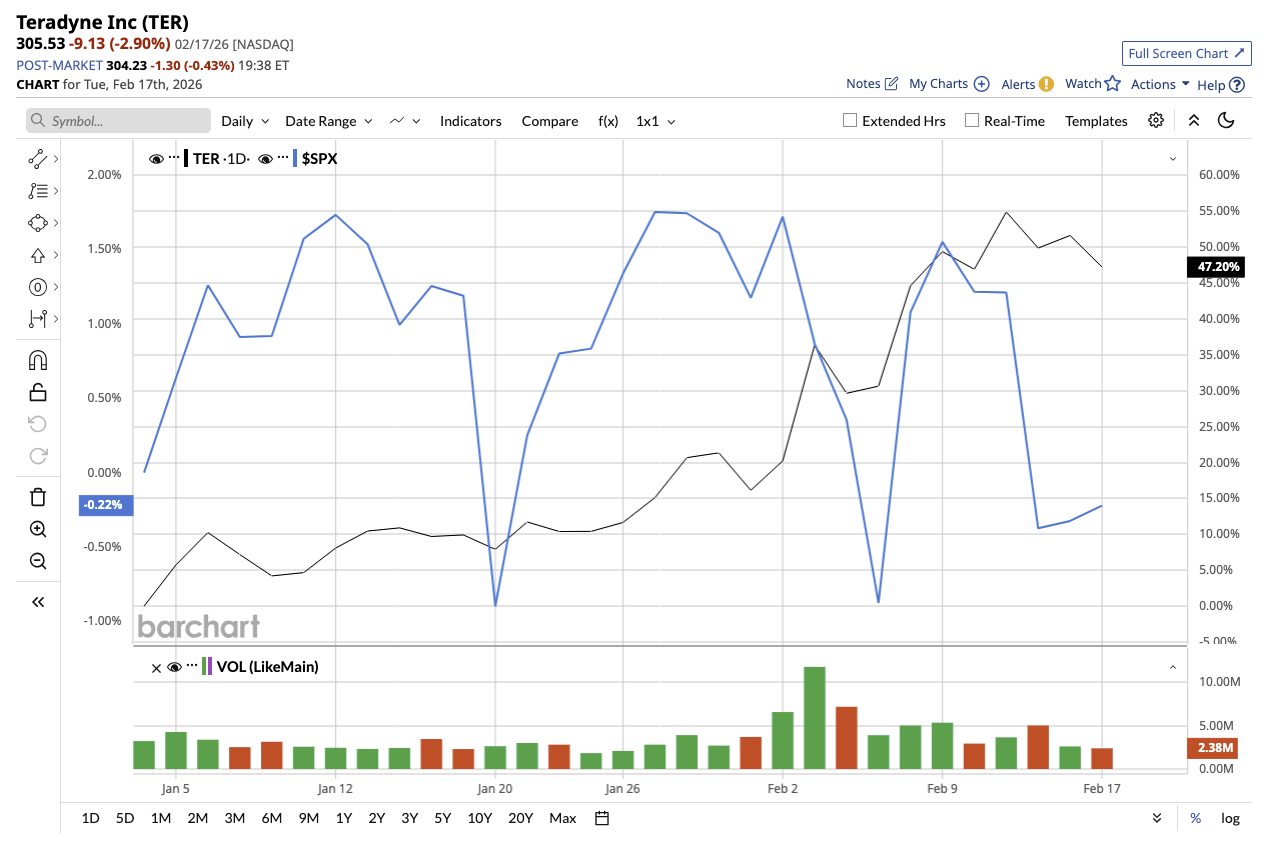The image size is (1276, 856).
Task: Open the f(x) expressions menu
Action: click(x=608, y=121)
